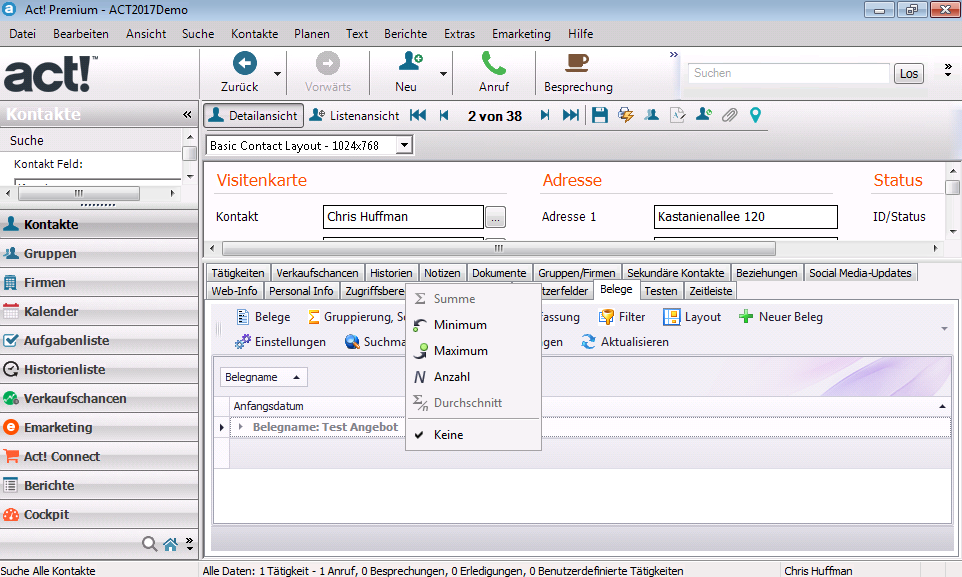This screenshot has height=577, width=962.
Task: Choose Anzahl from the context menu
Action: point(473,377)
